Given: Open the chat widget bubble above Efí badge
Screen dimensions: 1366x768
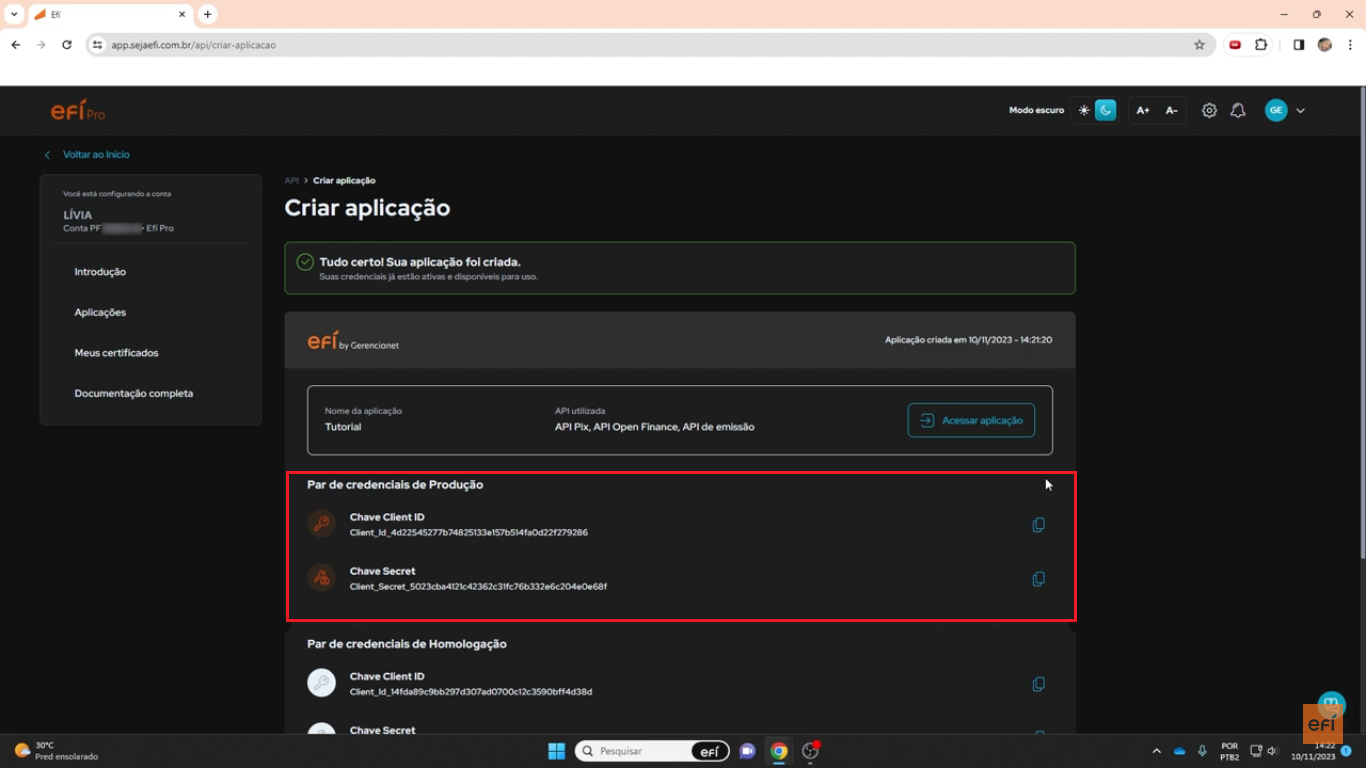Looking at the screenshot, I should pyautogui.click(x=1331, y=704).
